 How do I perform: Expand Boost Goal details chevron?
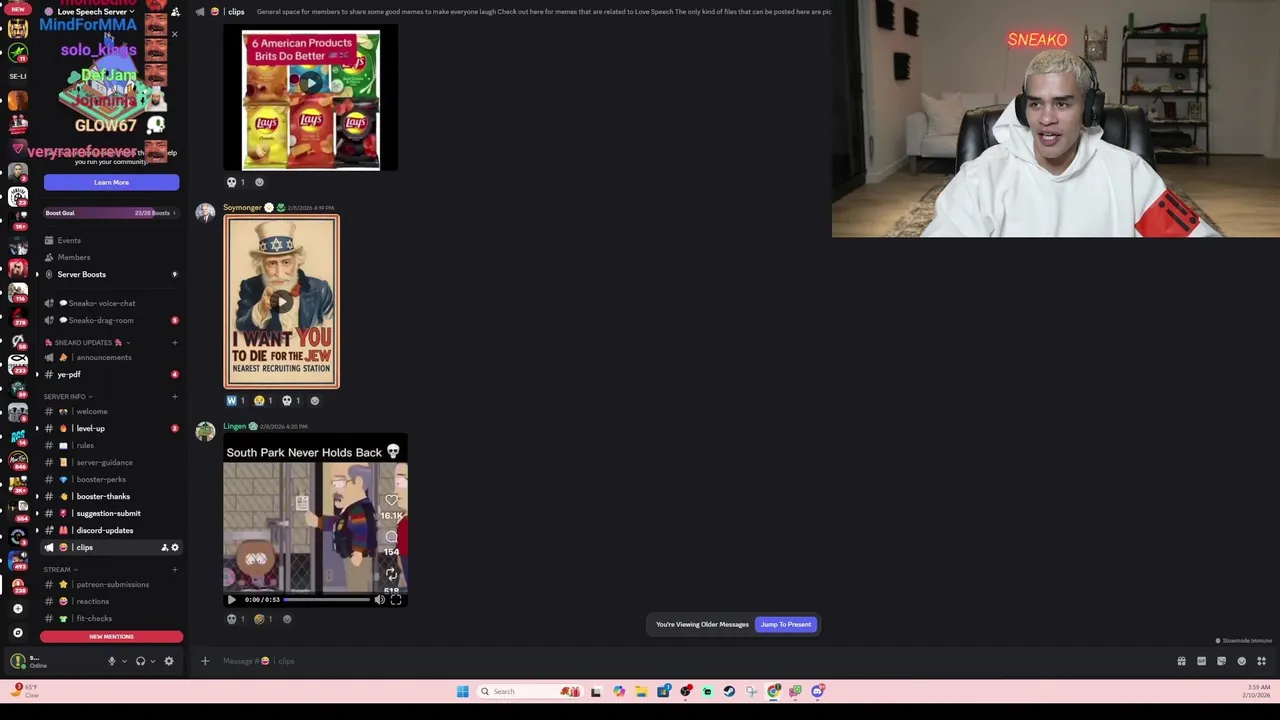point(174,213)
